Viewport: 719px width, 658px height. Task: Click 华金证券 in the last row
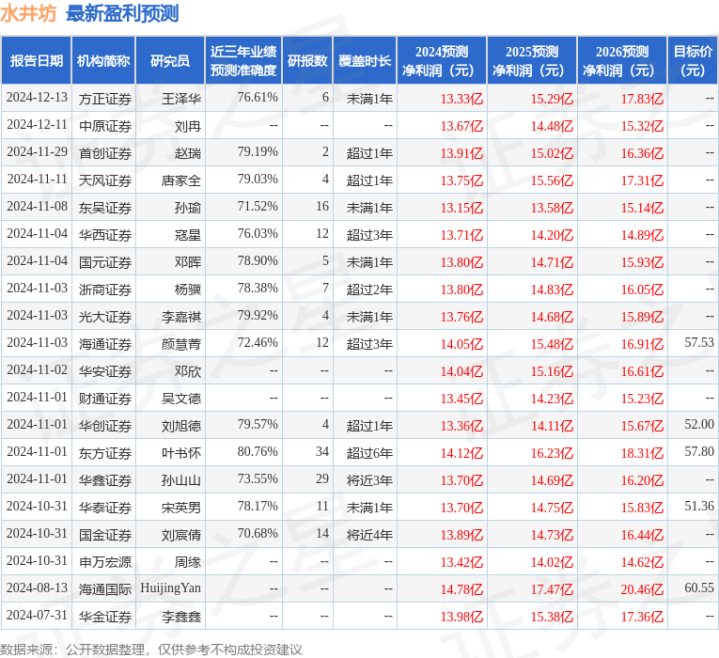click(105, 617)
